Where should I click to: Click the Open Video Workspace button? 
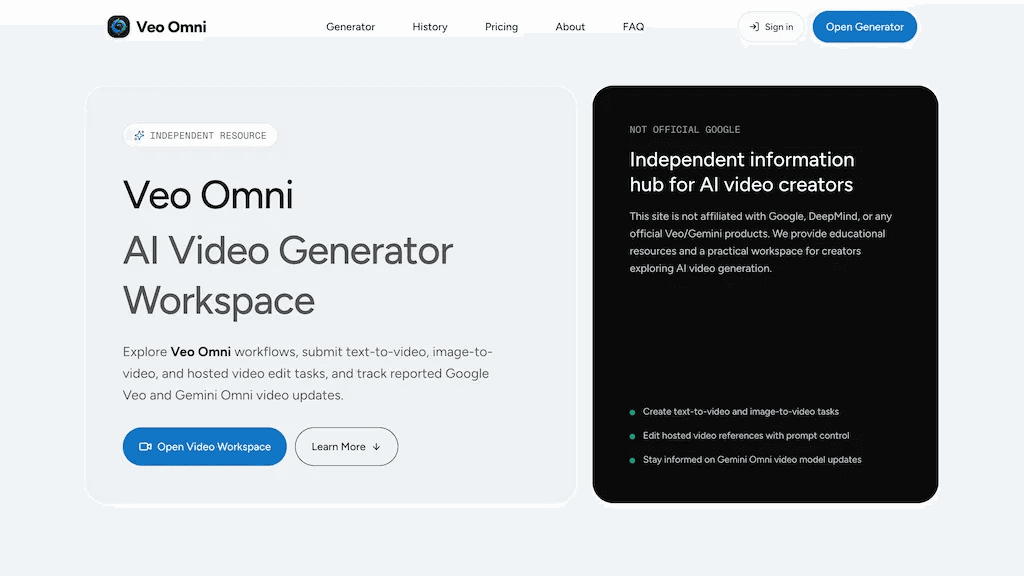(204, 447)
